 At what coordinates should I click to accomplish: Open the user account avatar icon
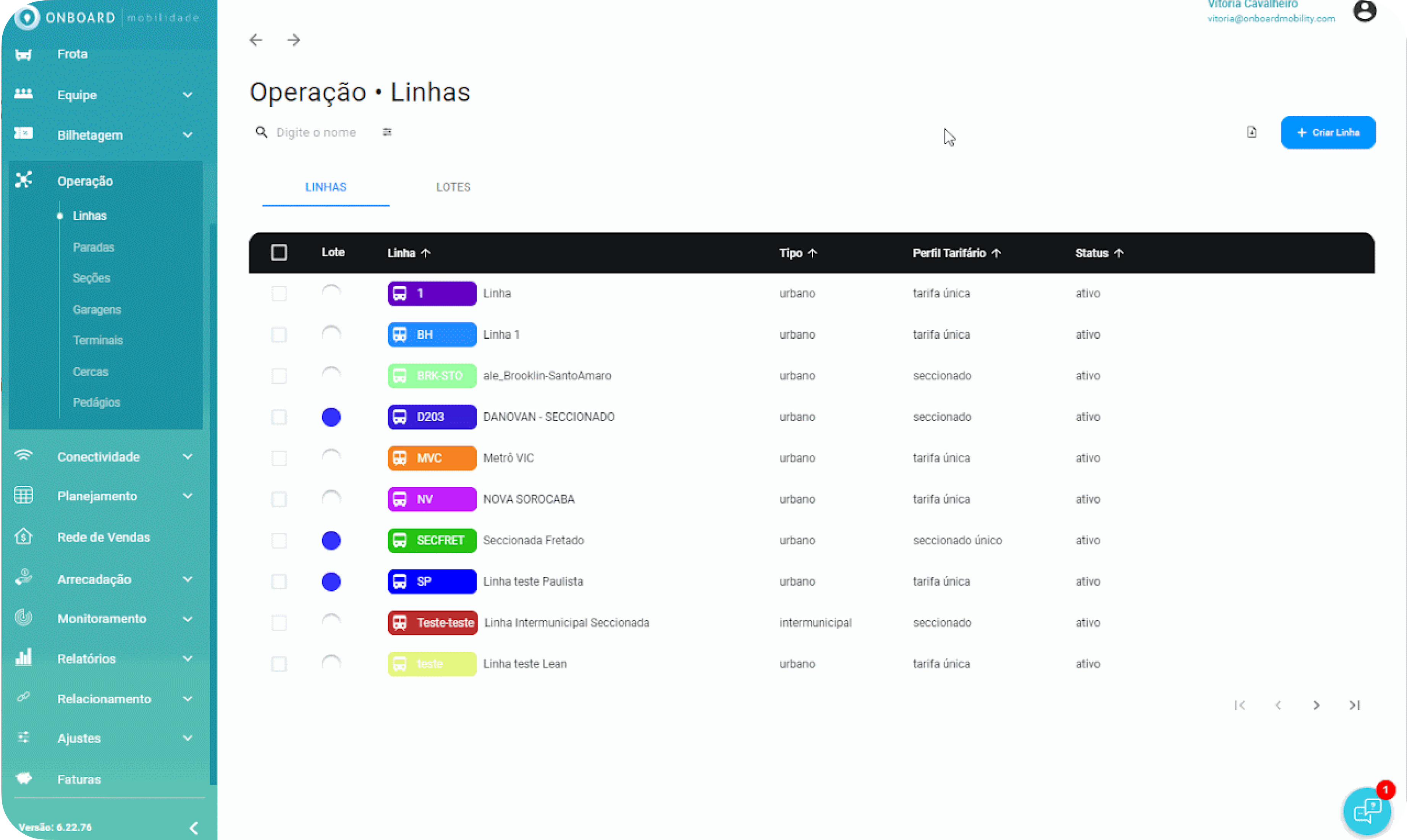1365,11
